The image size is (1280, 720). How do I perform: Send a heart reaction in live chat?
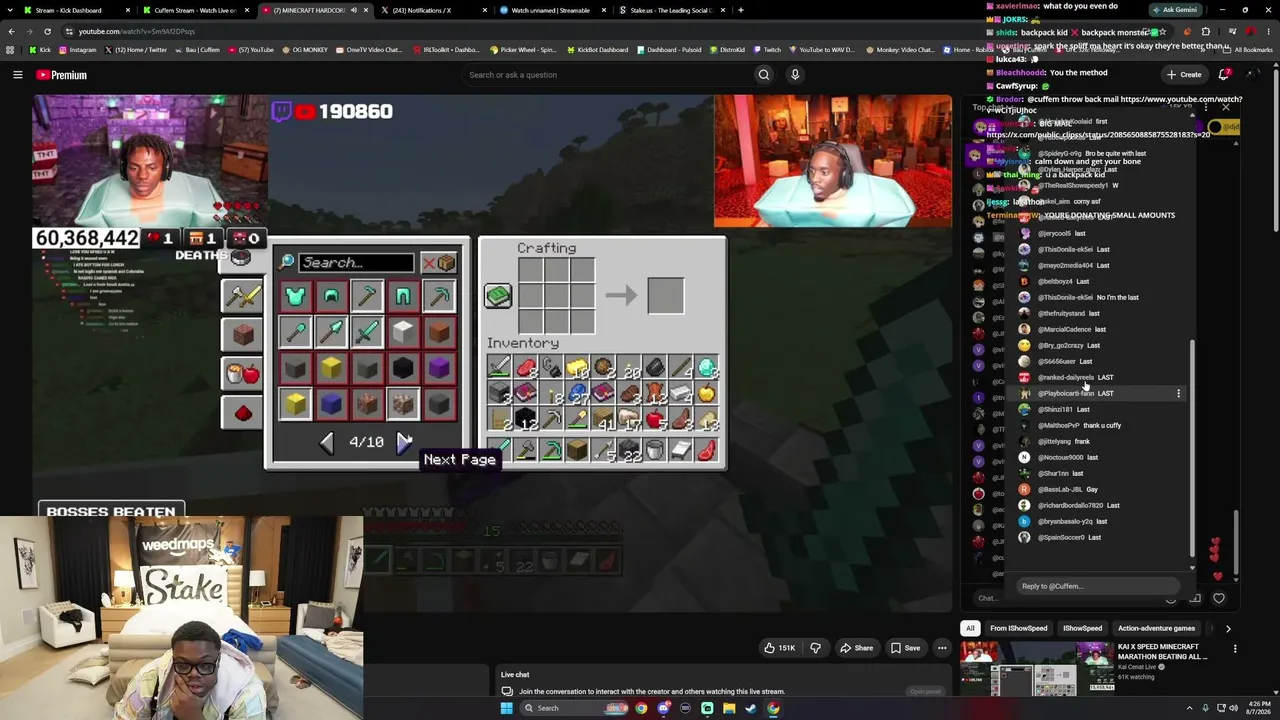(1218, 598)
